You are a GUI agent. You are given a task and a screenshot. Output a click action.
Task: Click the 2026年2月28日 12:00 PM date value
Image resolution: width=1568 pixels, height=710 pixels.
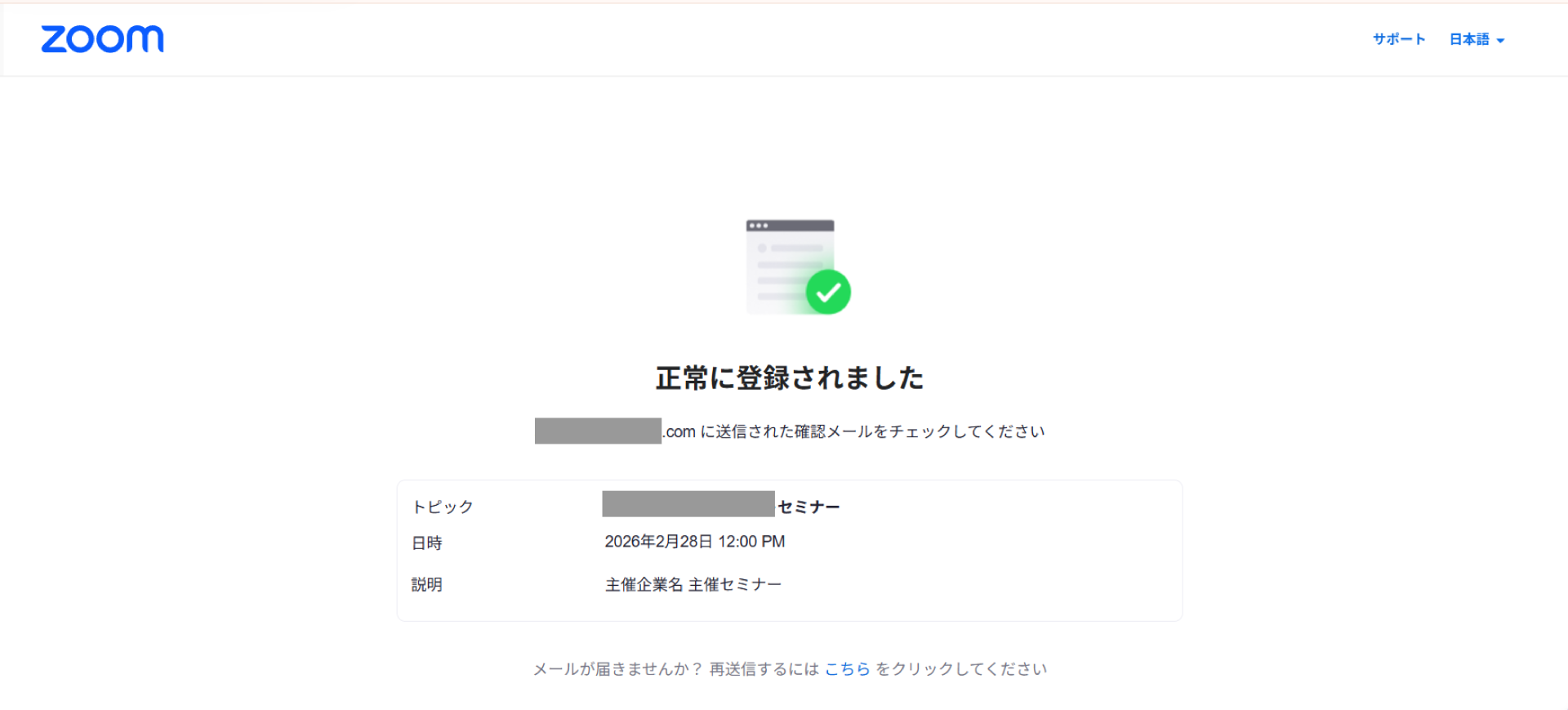click(x=694, y=542)
